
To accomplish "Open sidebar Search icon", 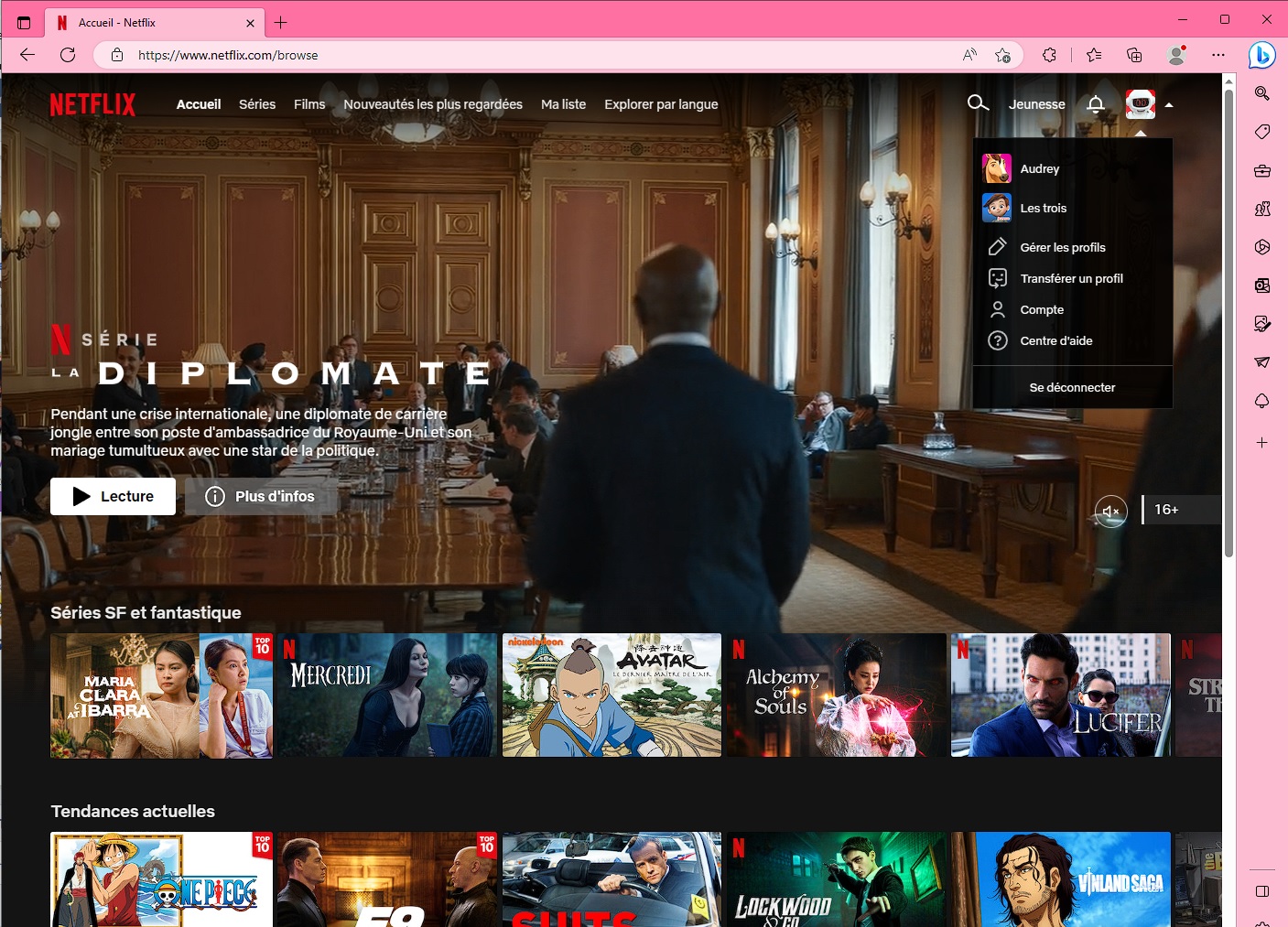I will click(x=1262, y=93).
